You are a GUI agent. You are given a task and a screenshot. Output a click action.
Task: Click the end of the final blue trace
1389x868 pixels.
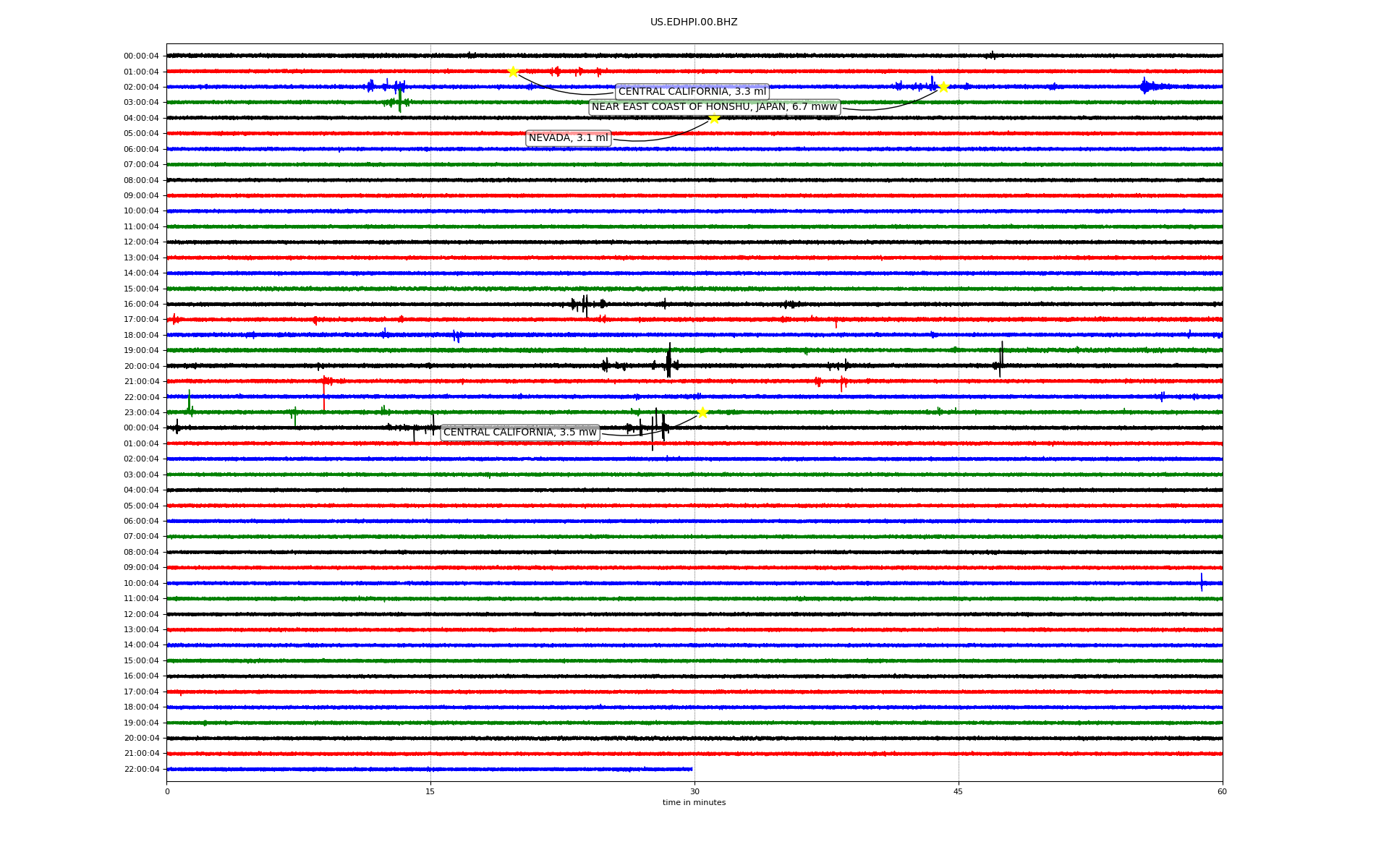692,769
